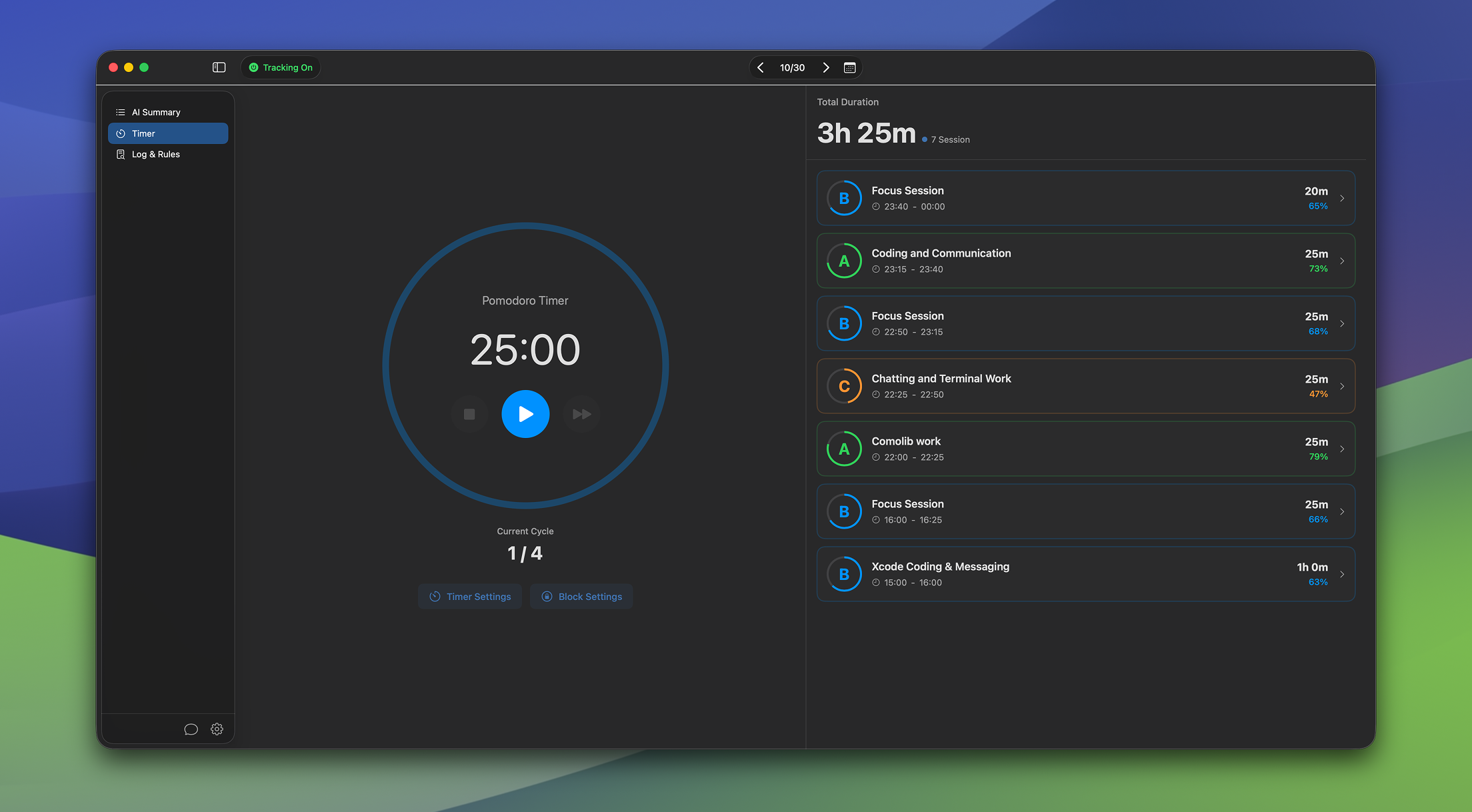Go to previous day with left chevron
This screenshot has height=812, width=1472.
pyautogui.click(x=760, y=67)
